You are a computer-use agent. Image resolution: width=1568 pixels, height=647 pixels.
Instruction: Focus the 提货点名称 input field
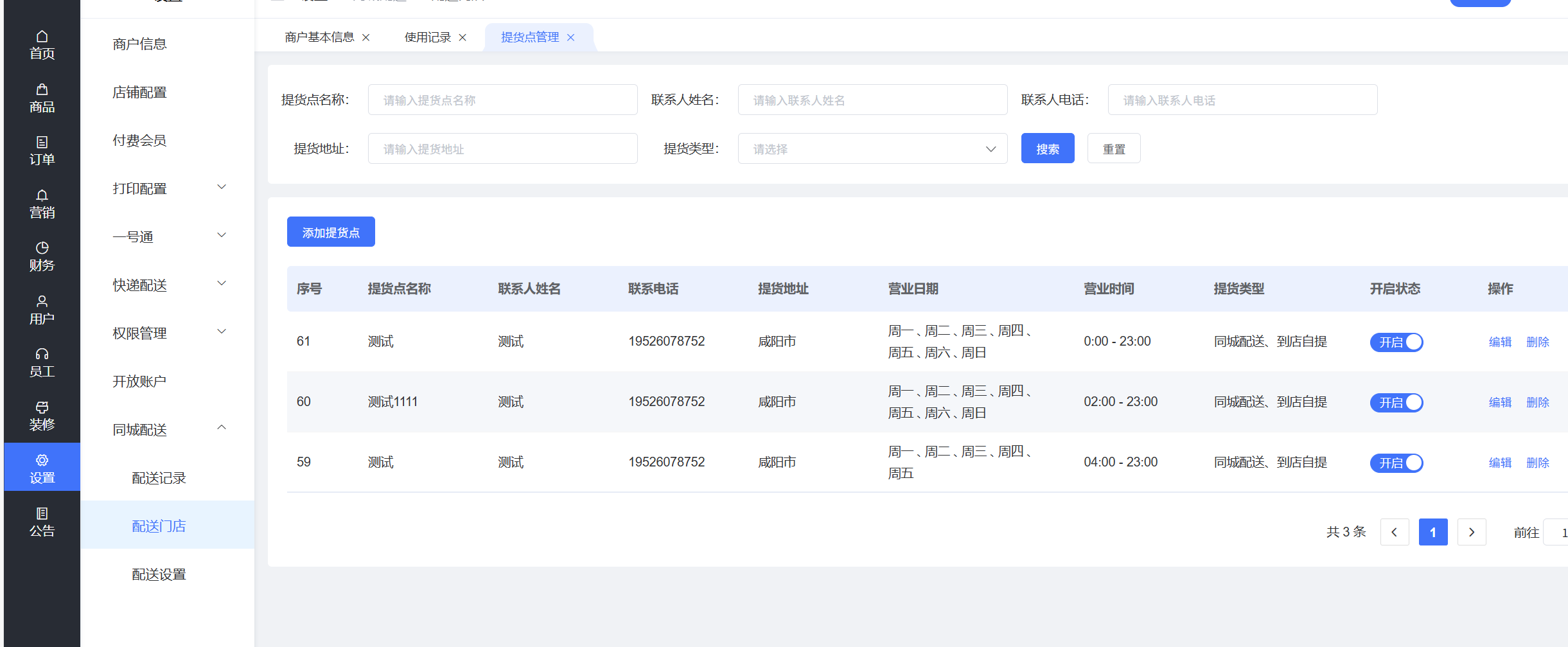[x=502, y=100]
